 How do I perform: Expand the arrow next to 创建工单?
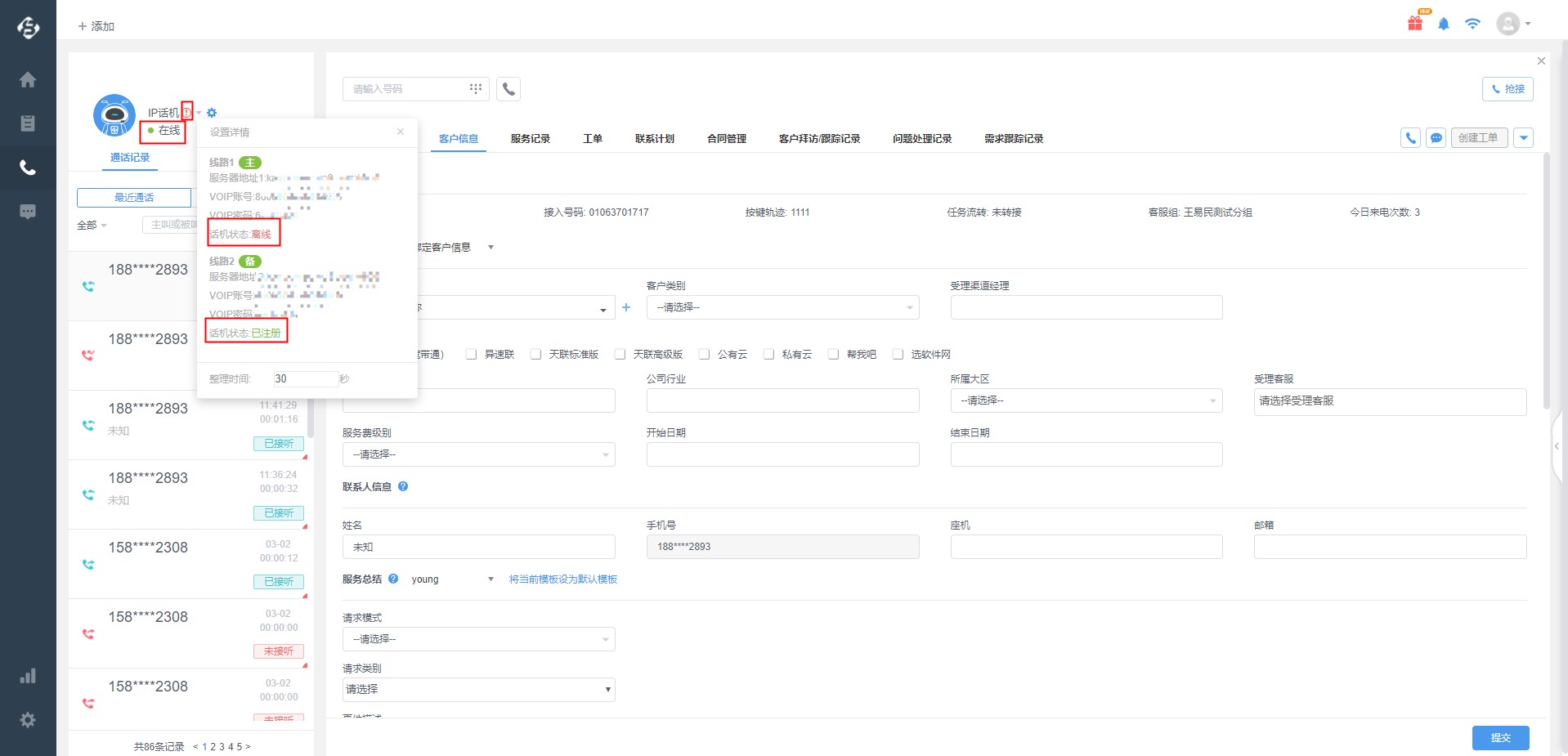pyautogui.click(x=1523, y=137)
